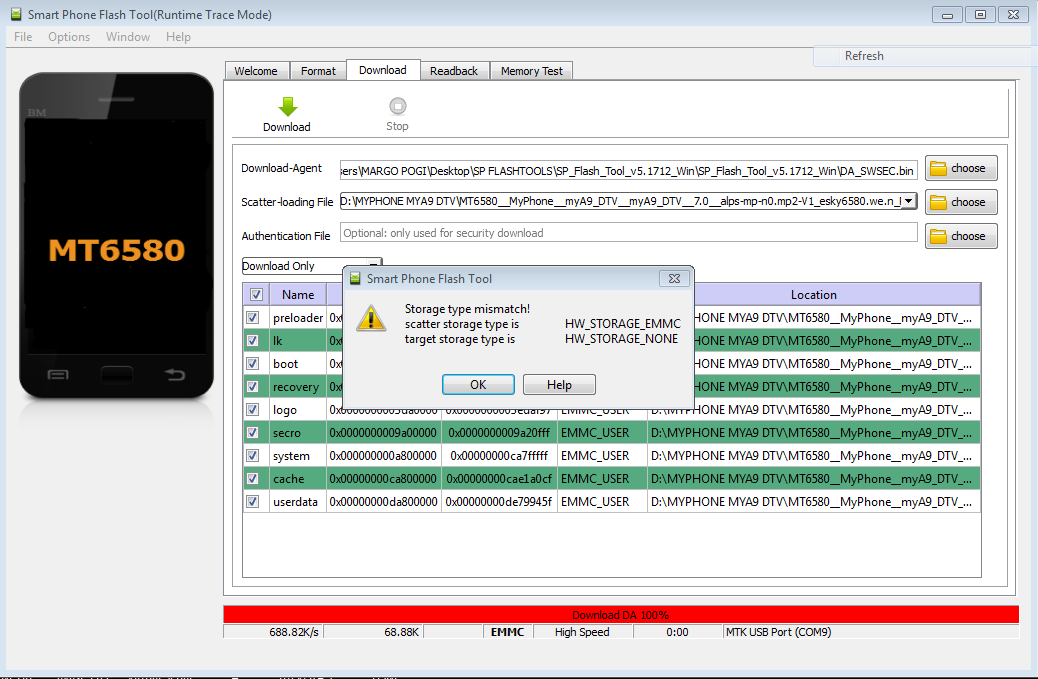Click the EMMC status bar entry
This screenshot has width=1038, height=679.
pyautogui.click(x=508, y=632)
